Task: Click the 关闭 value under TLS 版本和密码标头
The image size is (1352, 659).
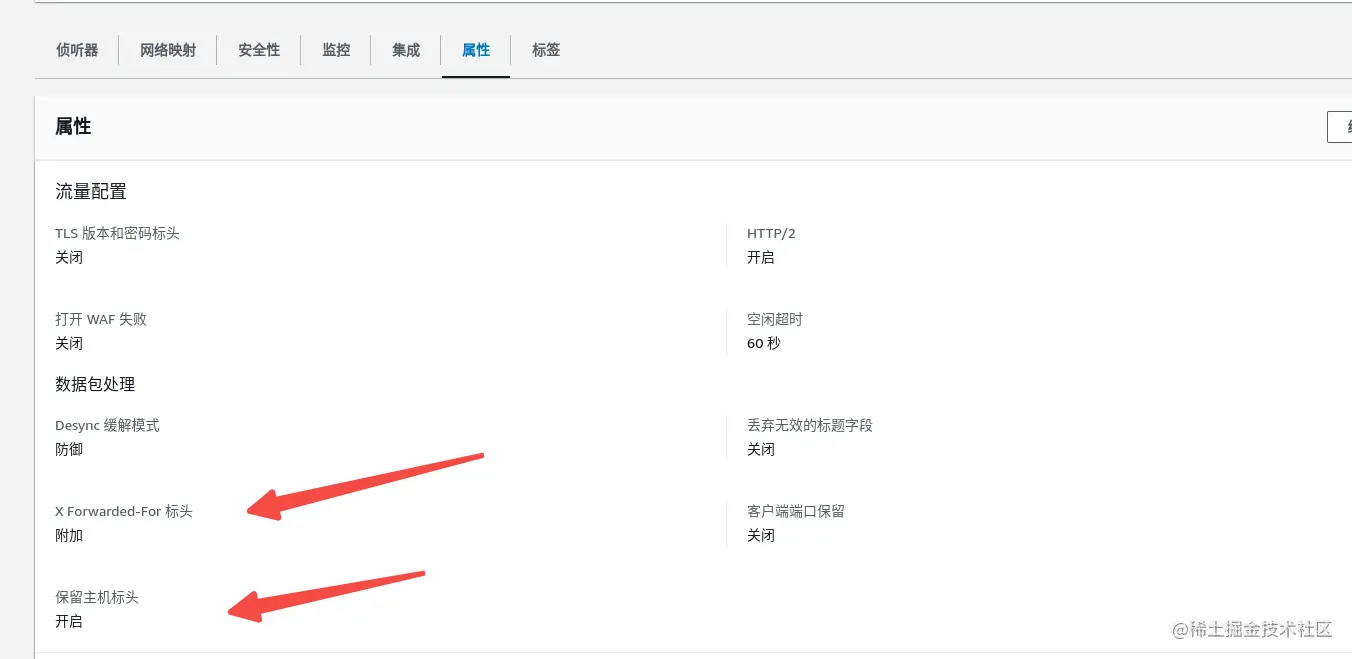Action: (x=69, y=257)
